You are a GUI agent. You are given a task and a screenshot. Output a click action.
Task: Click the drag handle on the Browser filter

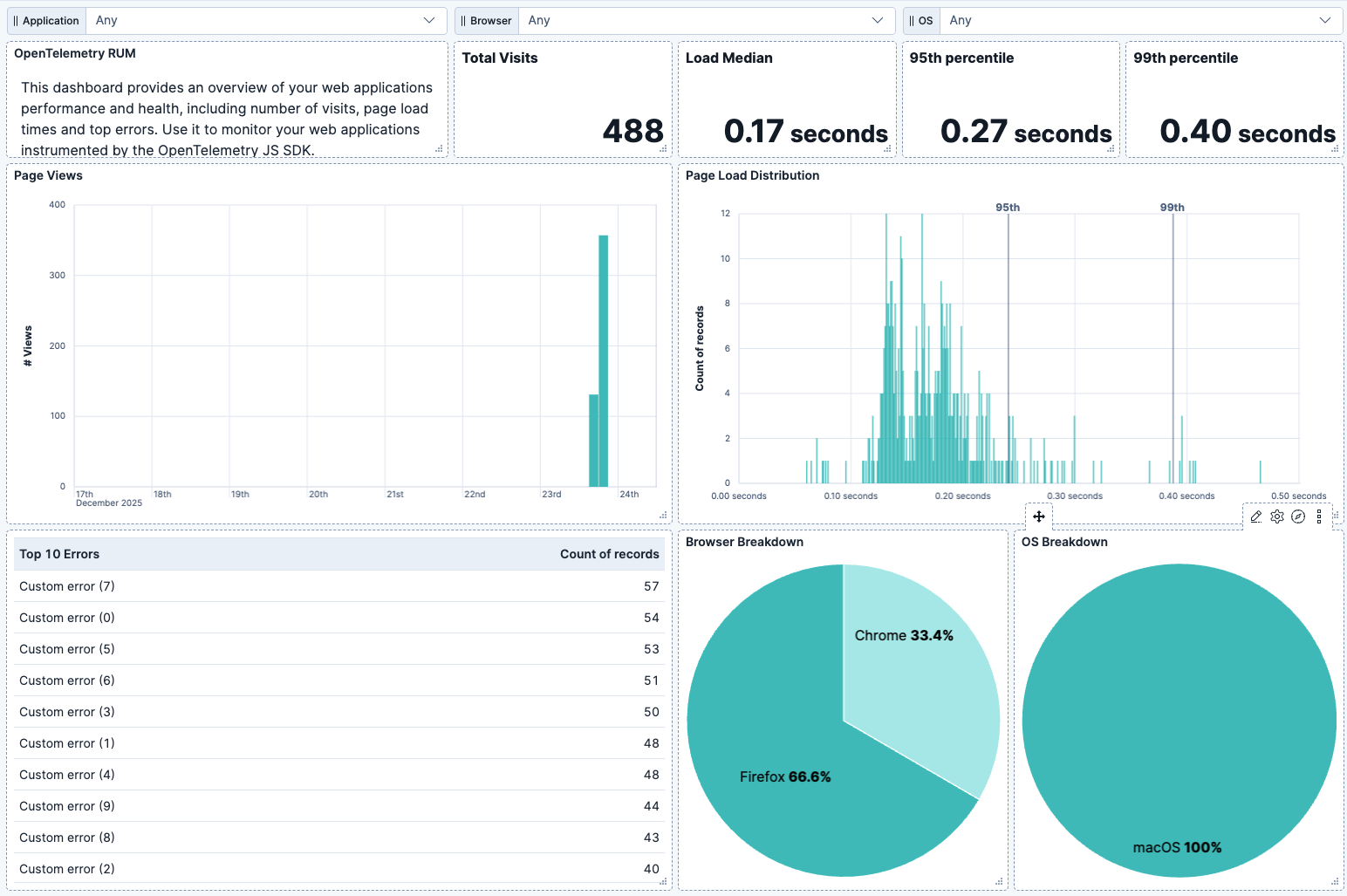(462, 20)
